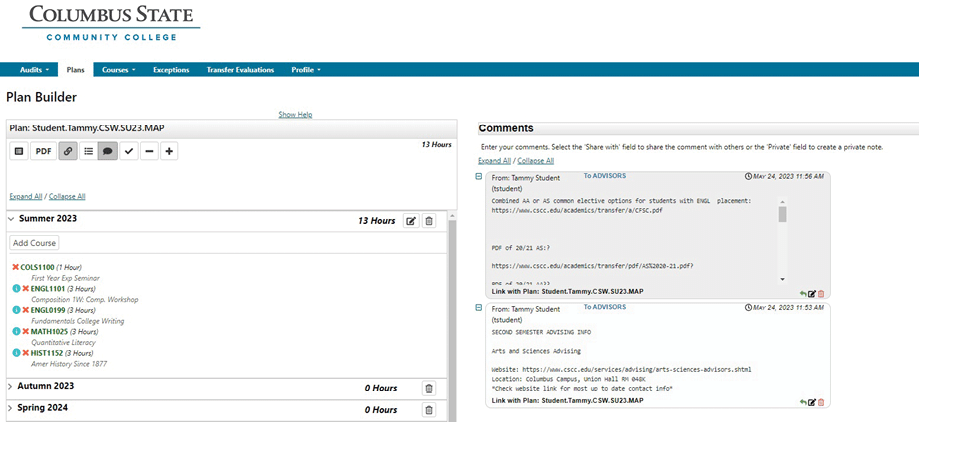Image resolution: width=979 pixels, height=461 pixels.
Task: Collapse the Summer 2023 term section
Action: coord(11,219)
